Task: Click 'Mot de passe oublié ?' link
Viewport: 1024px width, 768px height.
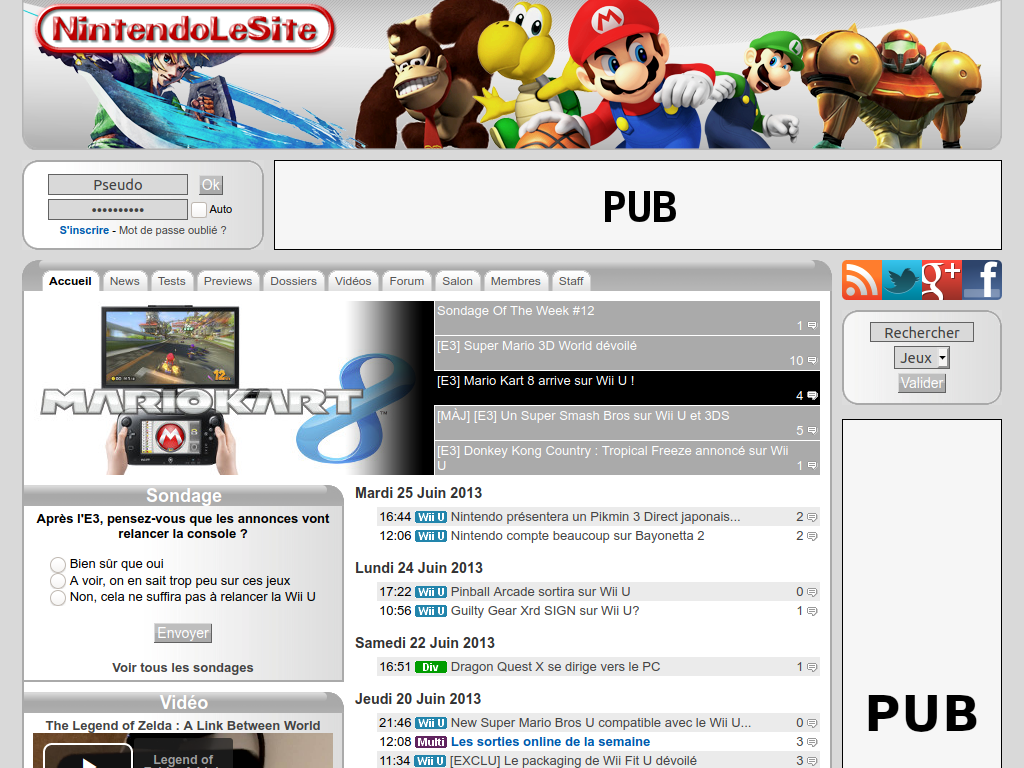Action: [172, 231]
